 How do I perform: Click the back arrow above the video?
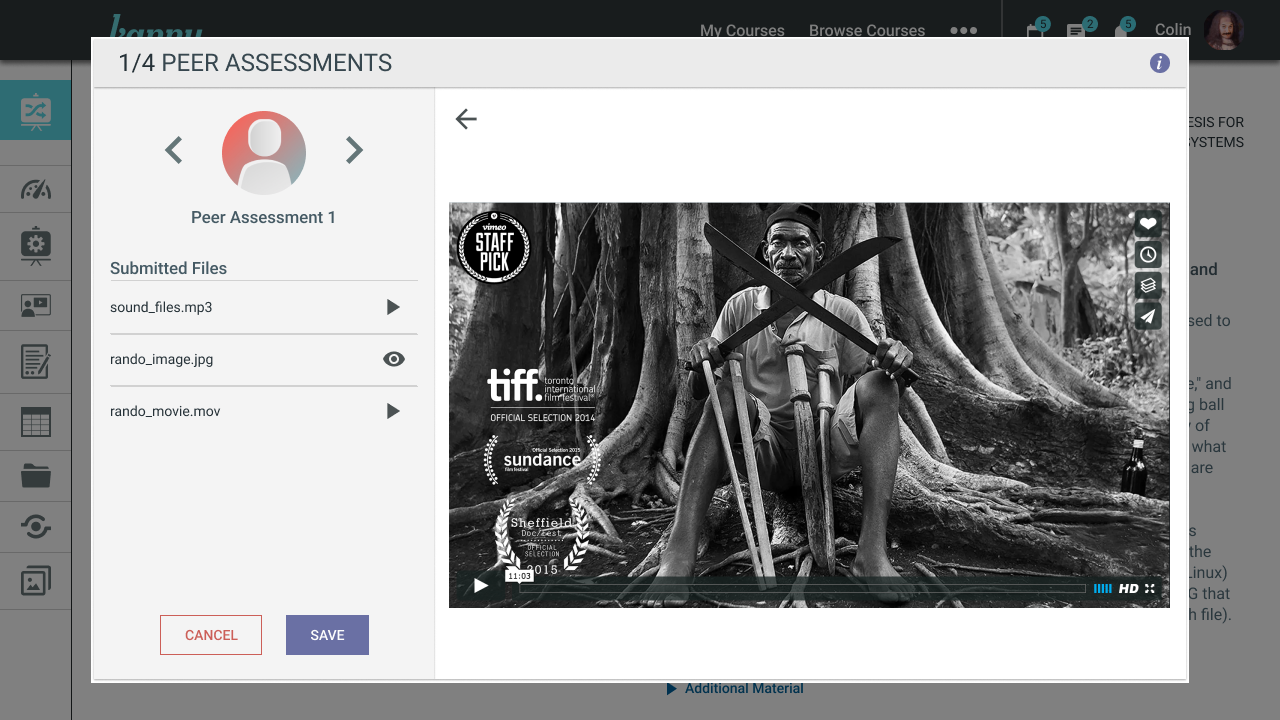click(466, 119)
